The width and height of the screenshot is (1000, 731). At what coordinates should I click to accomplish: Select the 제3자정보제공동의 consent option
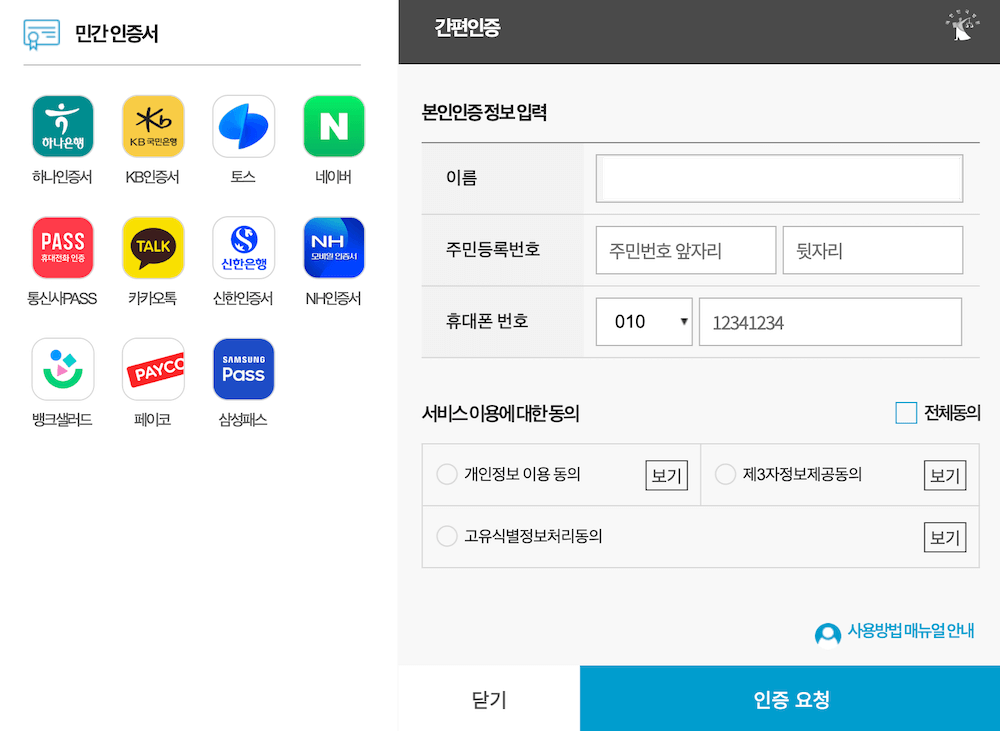[725, 475]
